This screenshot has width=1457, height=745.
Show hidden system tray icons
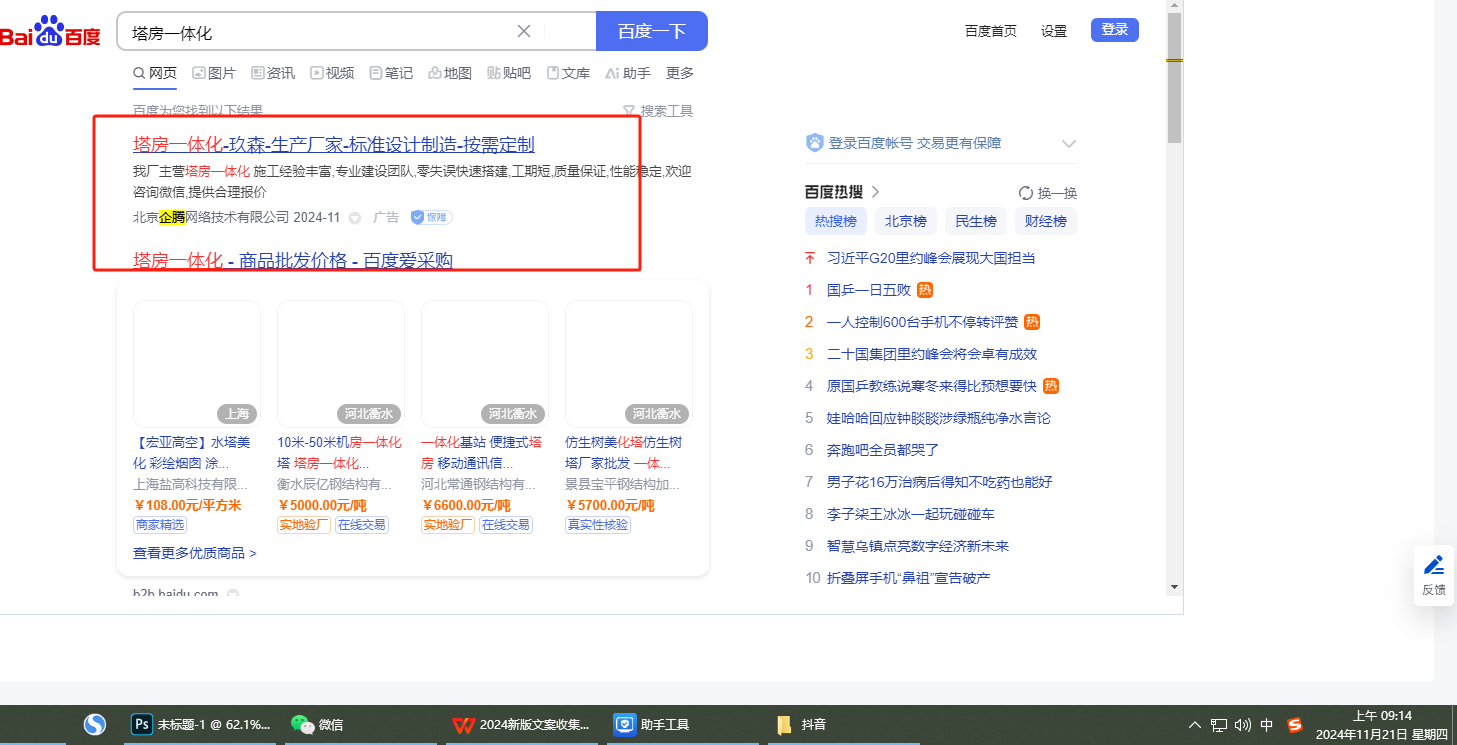(1195, 725)
